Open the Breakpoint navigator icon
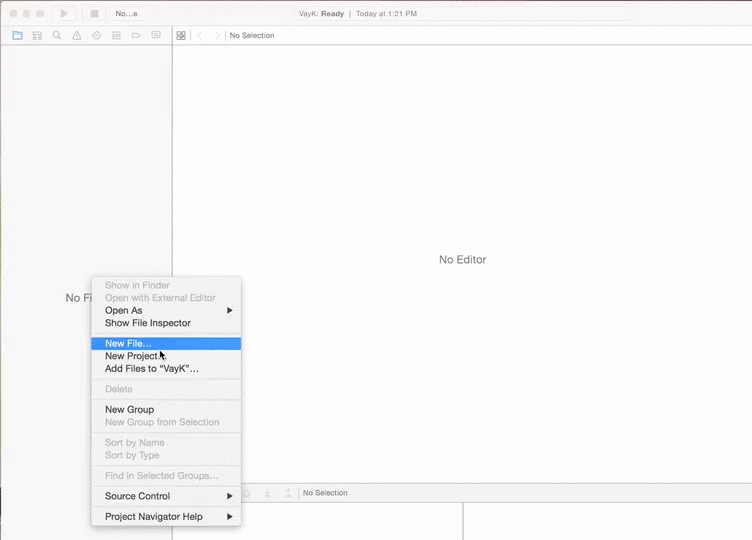Viewport: 752px width, 540px height. pyautogui.click(x=136, y=35)
